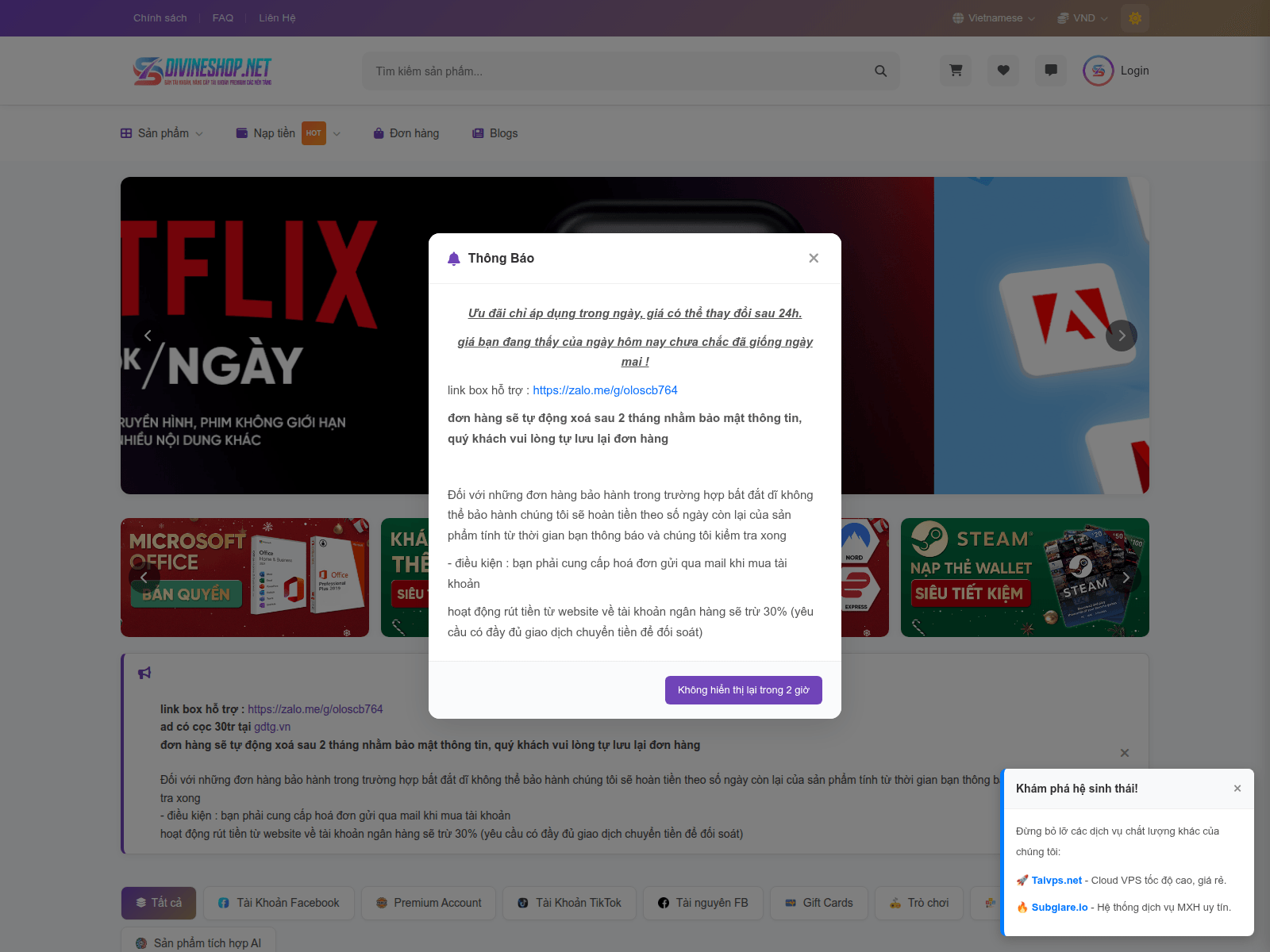
Task: Open the Zalo link in the announcement banner
Action: tap(315, 709)
